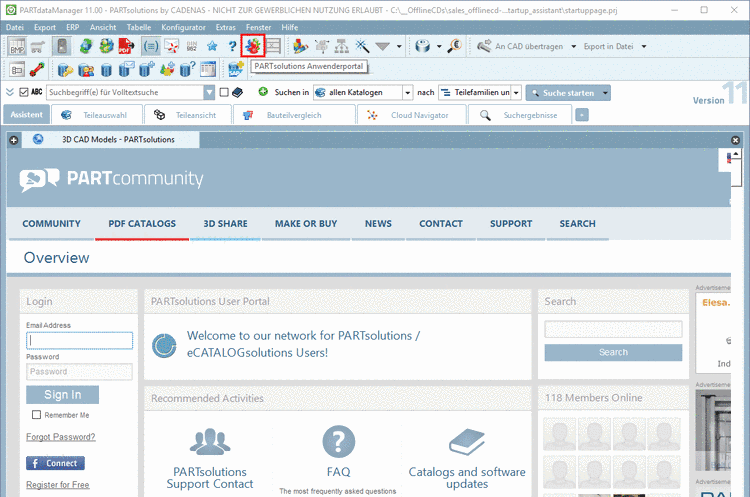Screen dimensions: 750x497
Task: Open PDF CATALOGS in site navigation
Action: pyautogui.click(x=142, y=223)
